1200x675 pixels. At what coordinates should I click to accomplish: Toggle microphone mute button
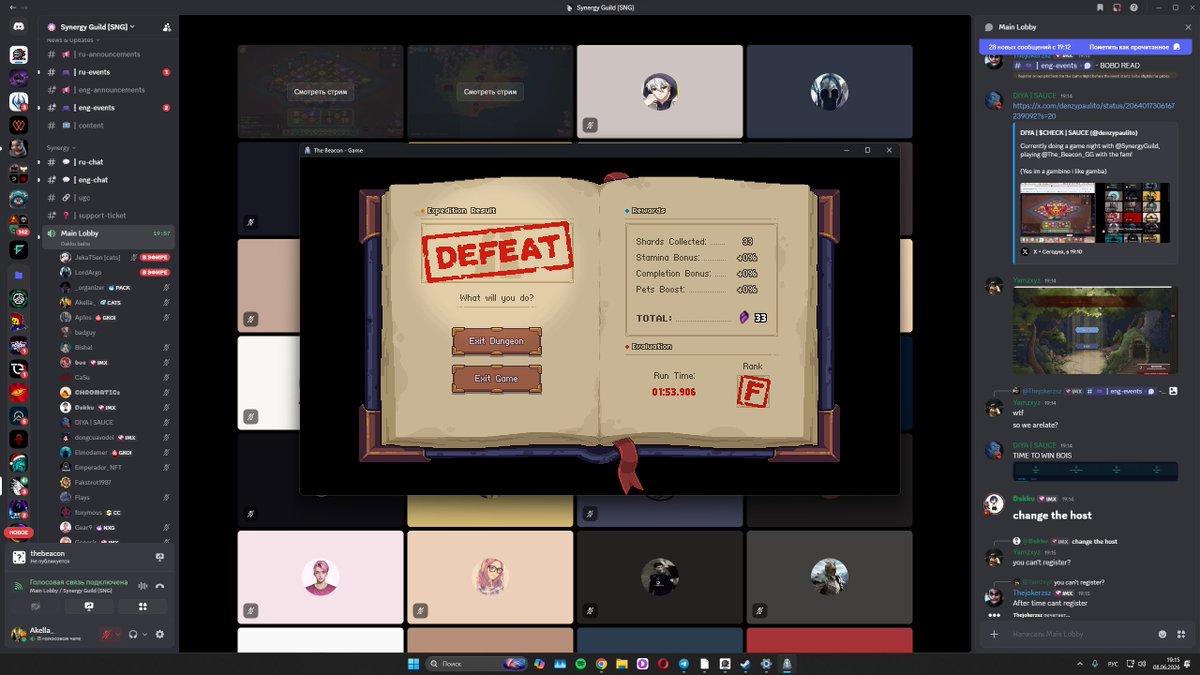(x=105, y=634)
